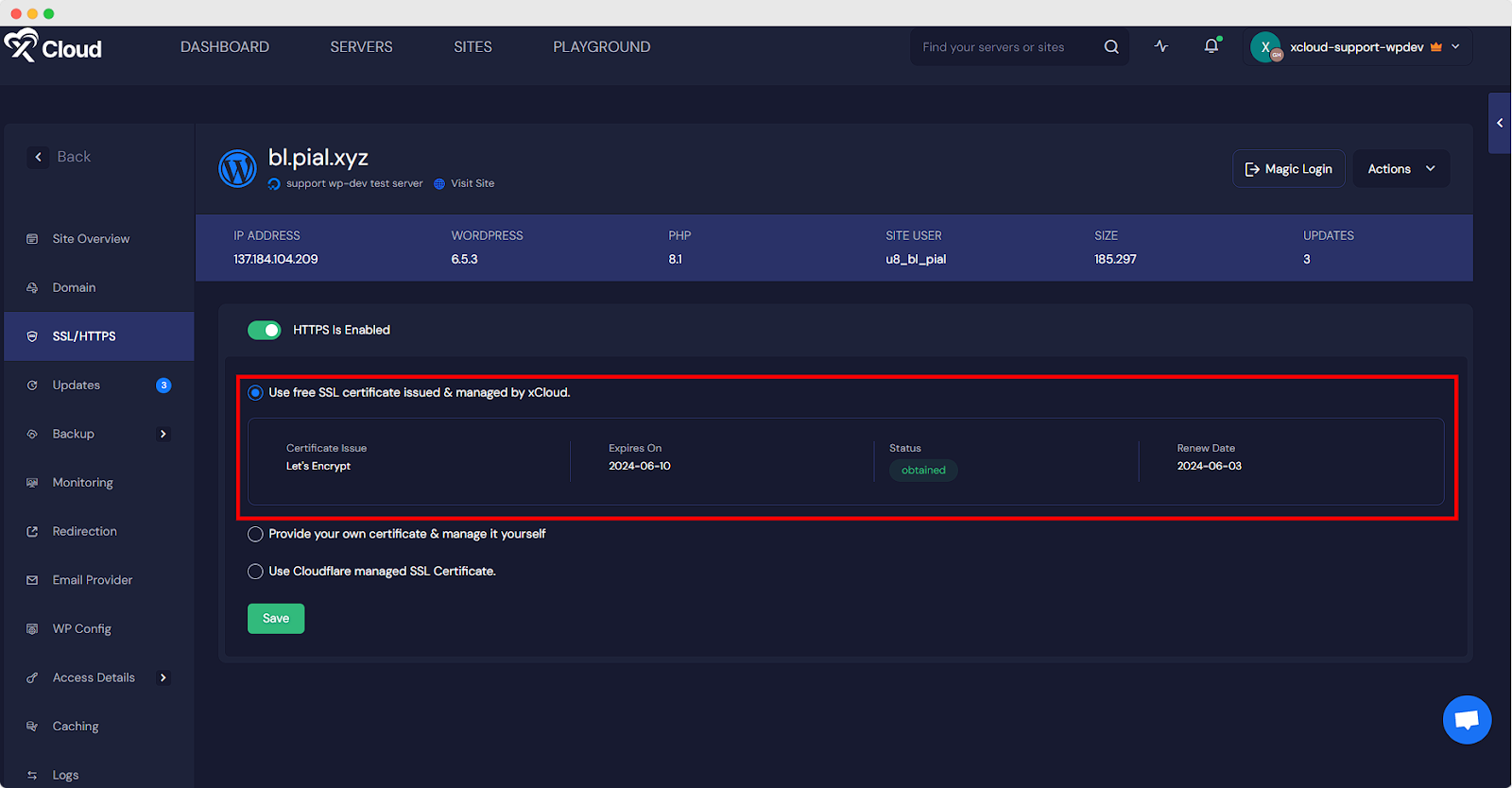The height and width of the screenshot is (788, 1512).
Task: Expand the Access Details submenu arrow
Action: 163,677
